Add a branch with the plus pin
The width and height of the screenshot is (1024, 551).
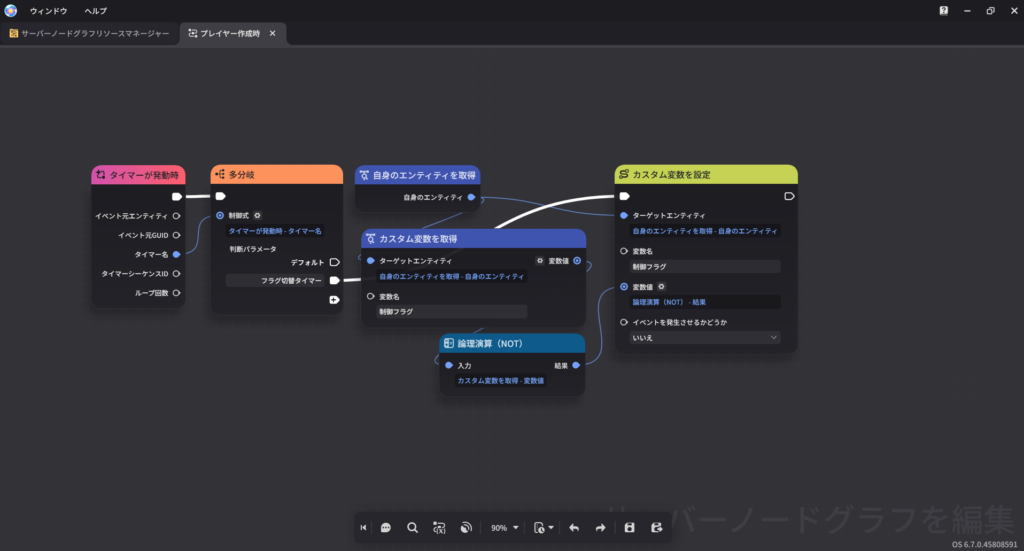coord(334,300)
